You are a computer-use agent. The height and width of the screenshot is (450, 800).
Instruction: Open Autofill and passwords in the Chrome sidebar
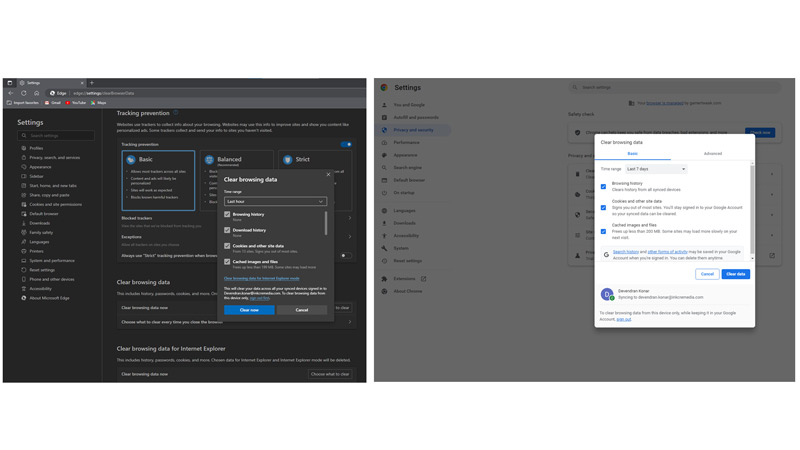tap(416, 117)
